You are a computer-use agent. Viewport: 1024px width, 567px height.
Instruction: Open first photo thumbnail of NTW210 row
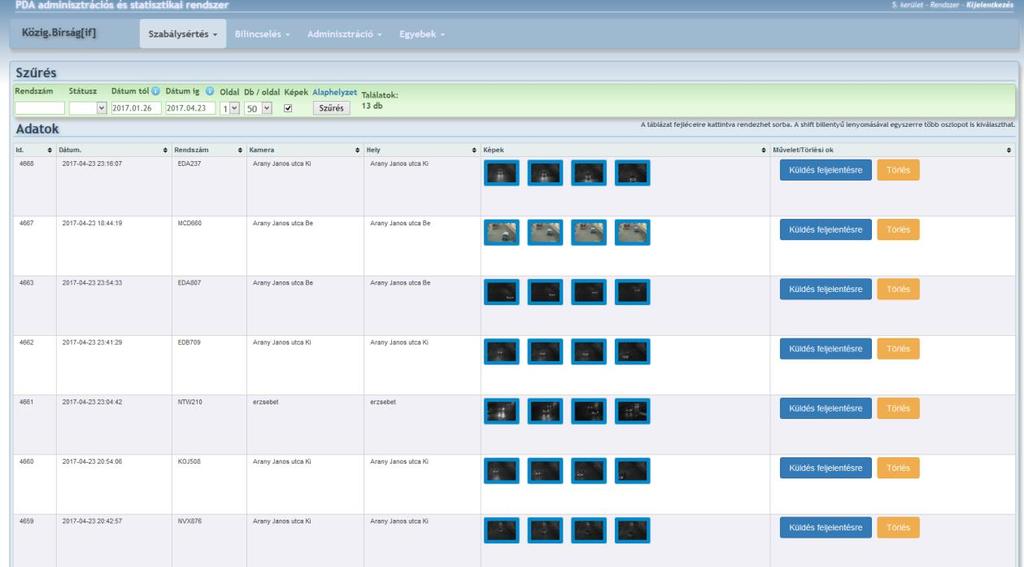click(x=502, y=412)
